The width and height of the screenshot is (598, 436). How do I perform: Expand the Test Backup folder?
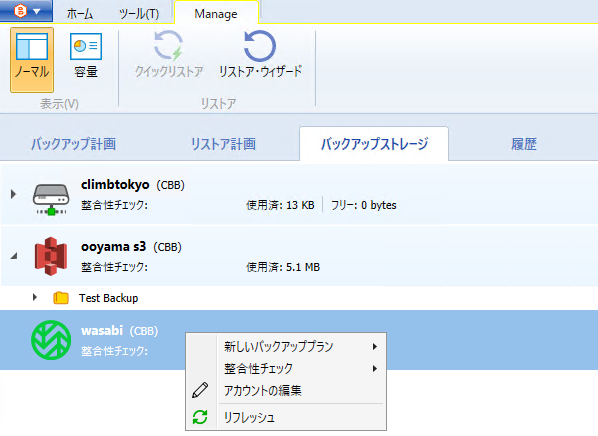point(35,297)
